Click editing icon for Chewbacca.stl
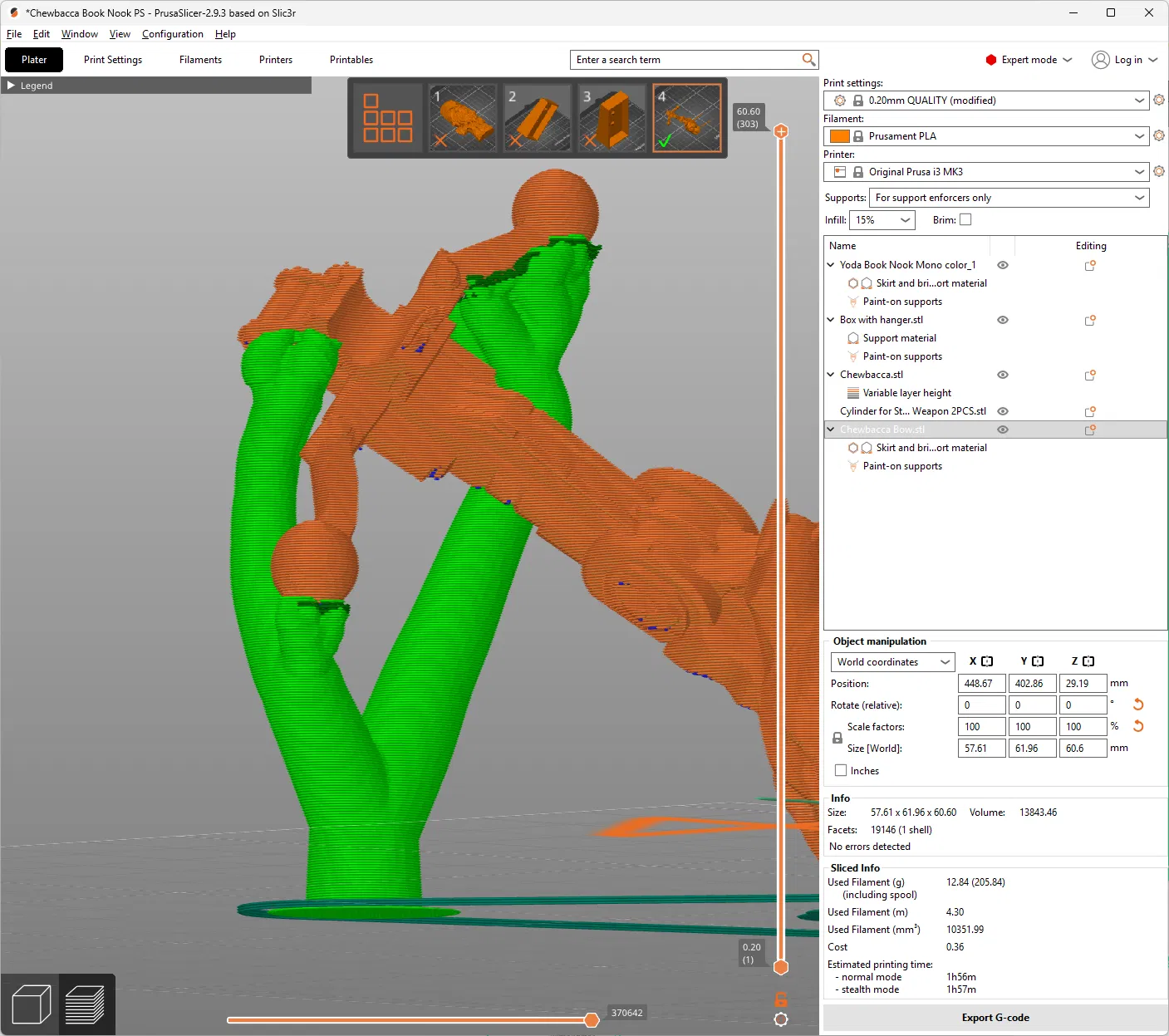The image size is (1169, 1036). (1090, 375)
